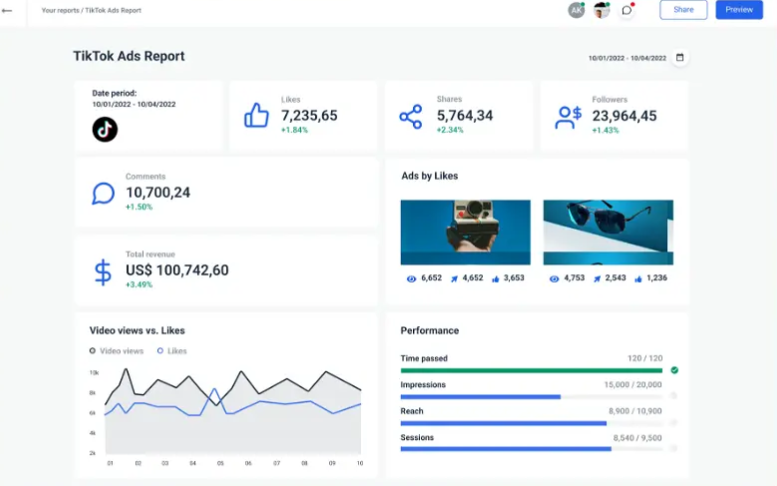Click the green Time passed completion checkmark
Viewport: 777px width, 486px height.
pos(674,370)
